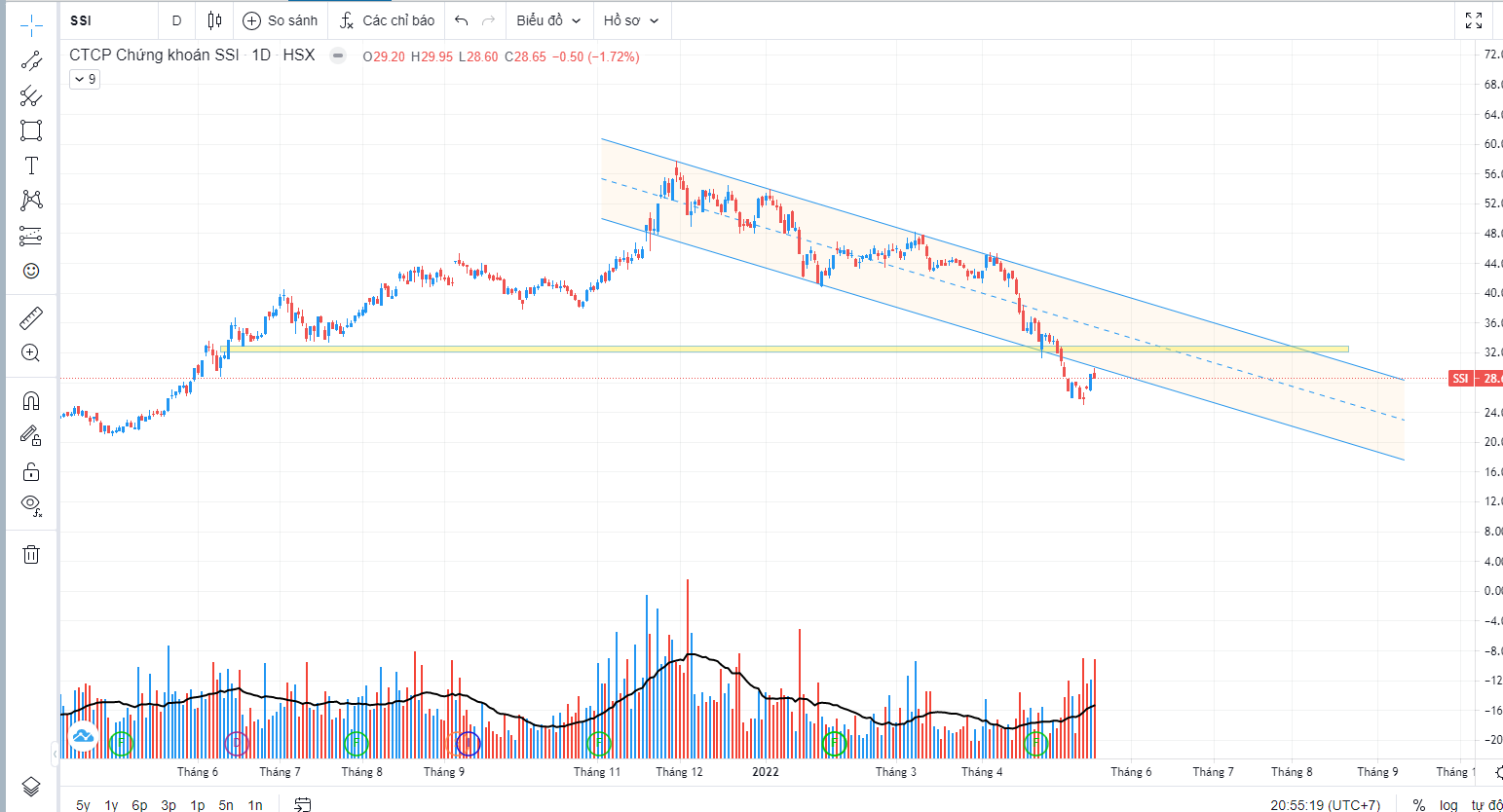Click the blue event marker near Tháng 9
Screen dimensions: 1503x812
click(469, 744)
